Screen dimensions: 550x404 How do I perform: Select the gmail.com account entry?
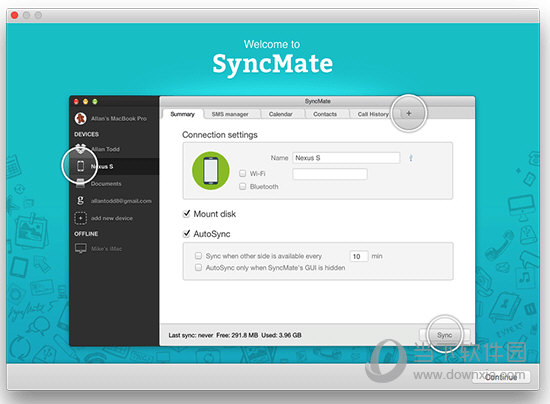coord(121,201)
